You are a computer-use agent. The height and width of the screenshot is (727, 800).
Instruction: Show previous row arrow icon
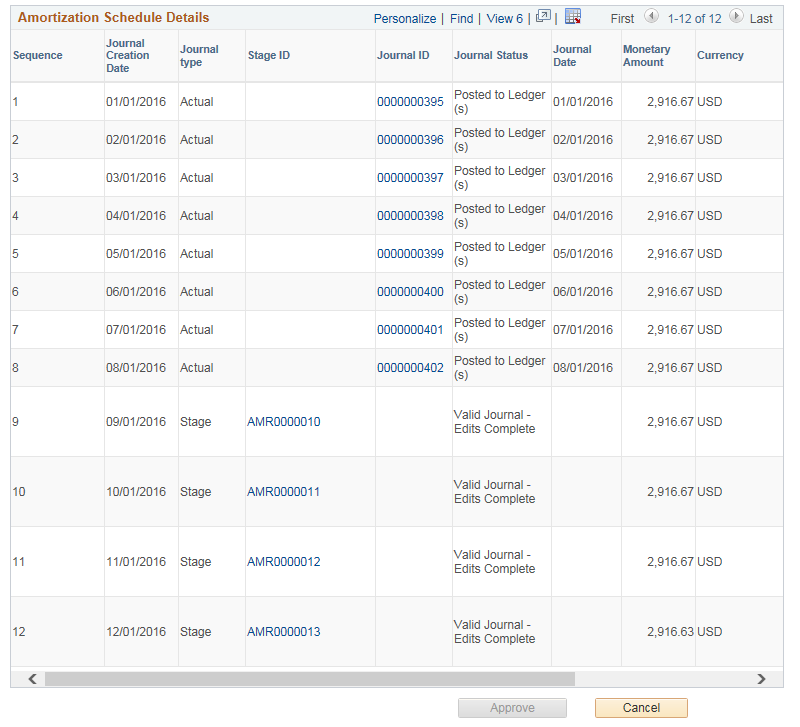(x=651, y=16)
